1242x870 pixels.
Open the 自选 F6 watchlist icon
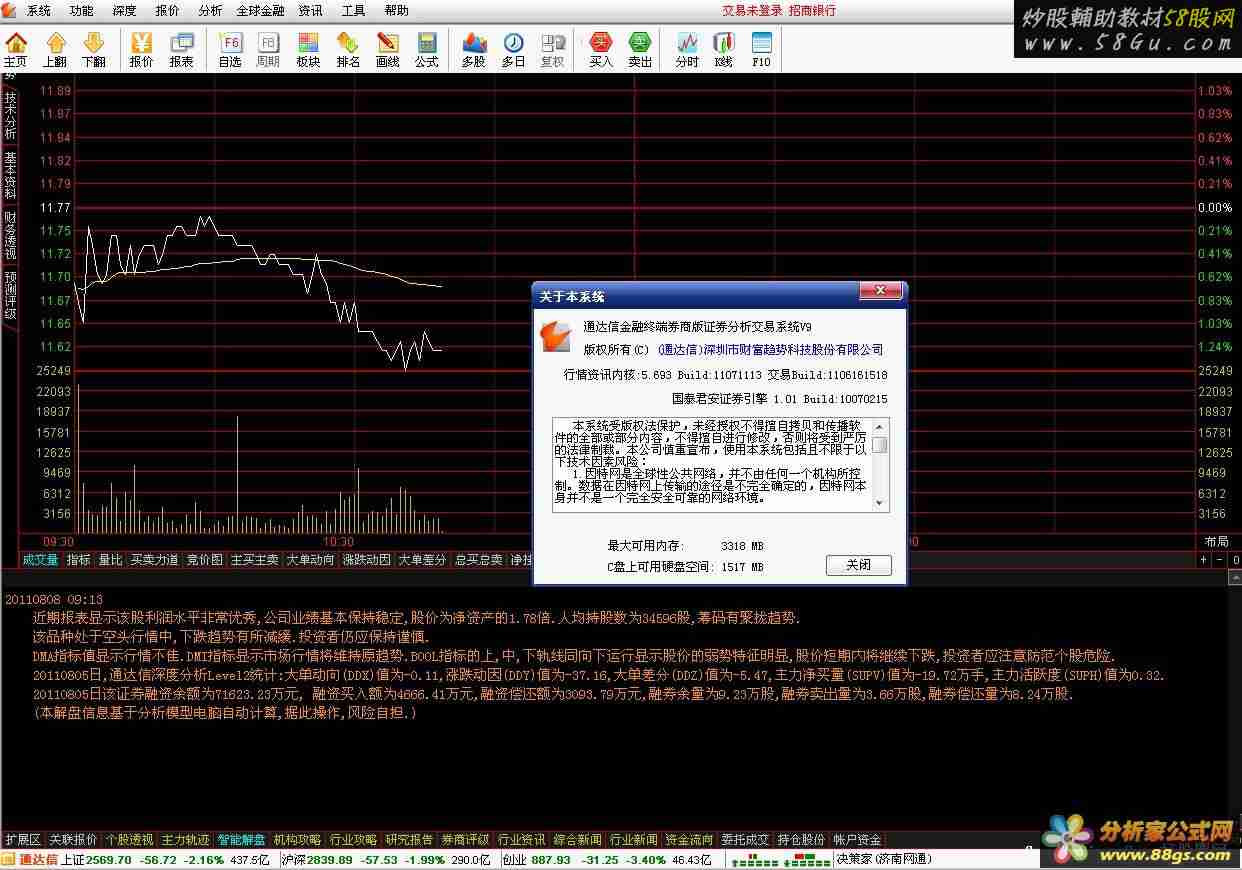pyautogui.click(x=230, y=50)
